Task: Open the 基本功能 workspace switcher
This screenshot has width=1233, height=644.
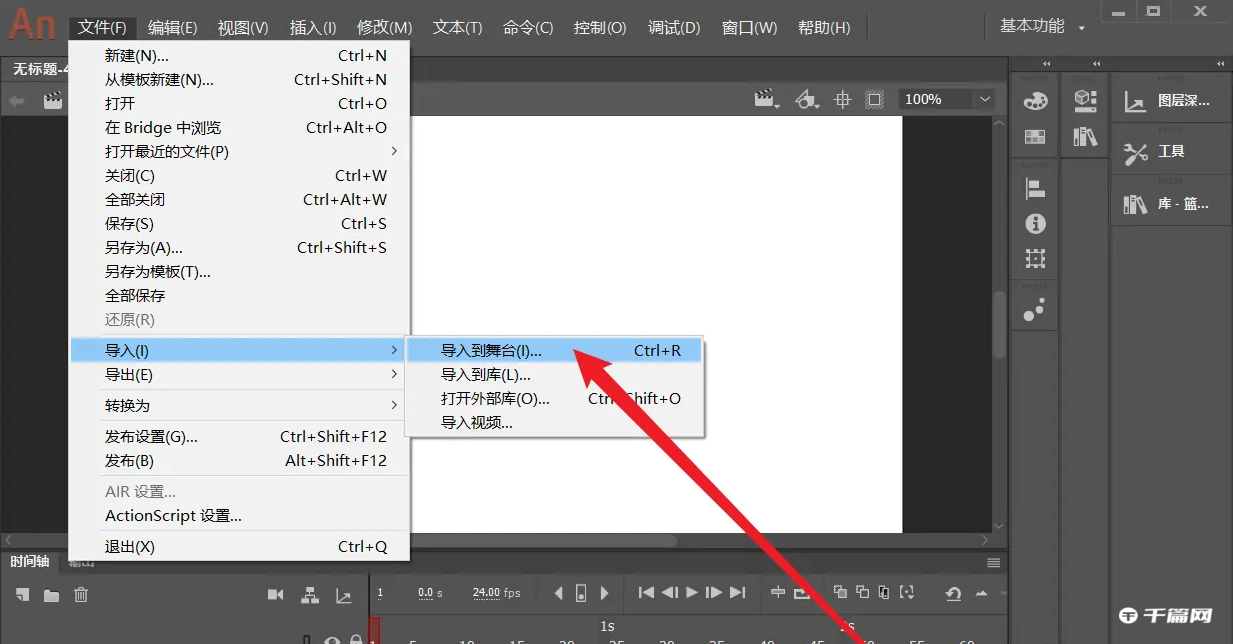Action: 1040,27
